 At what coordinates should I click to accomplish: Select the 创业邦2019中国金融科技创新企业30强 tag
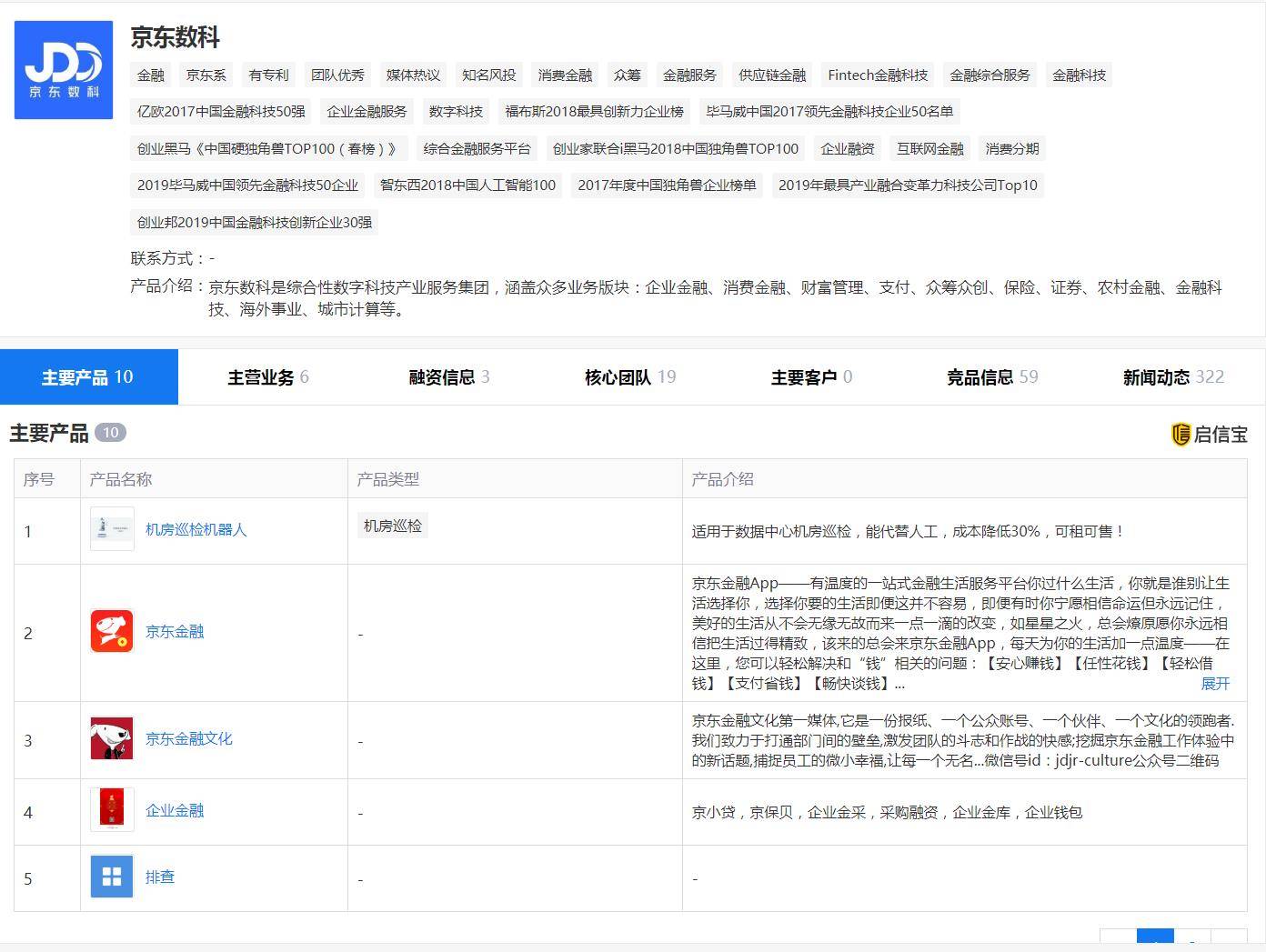click(x=254, y=222)
